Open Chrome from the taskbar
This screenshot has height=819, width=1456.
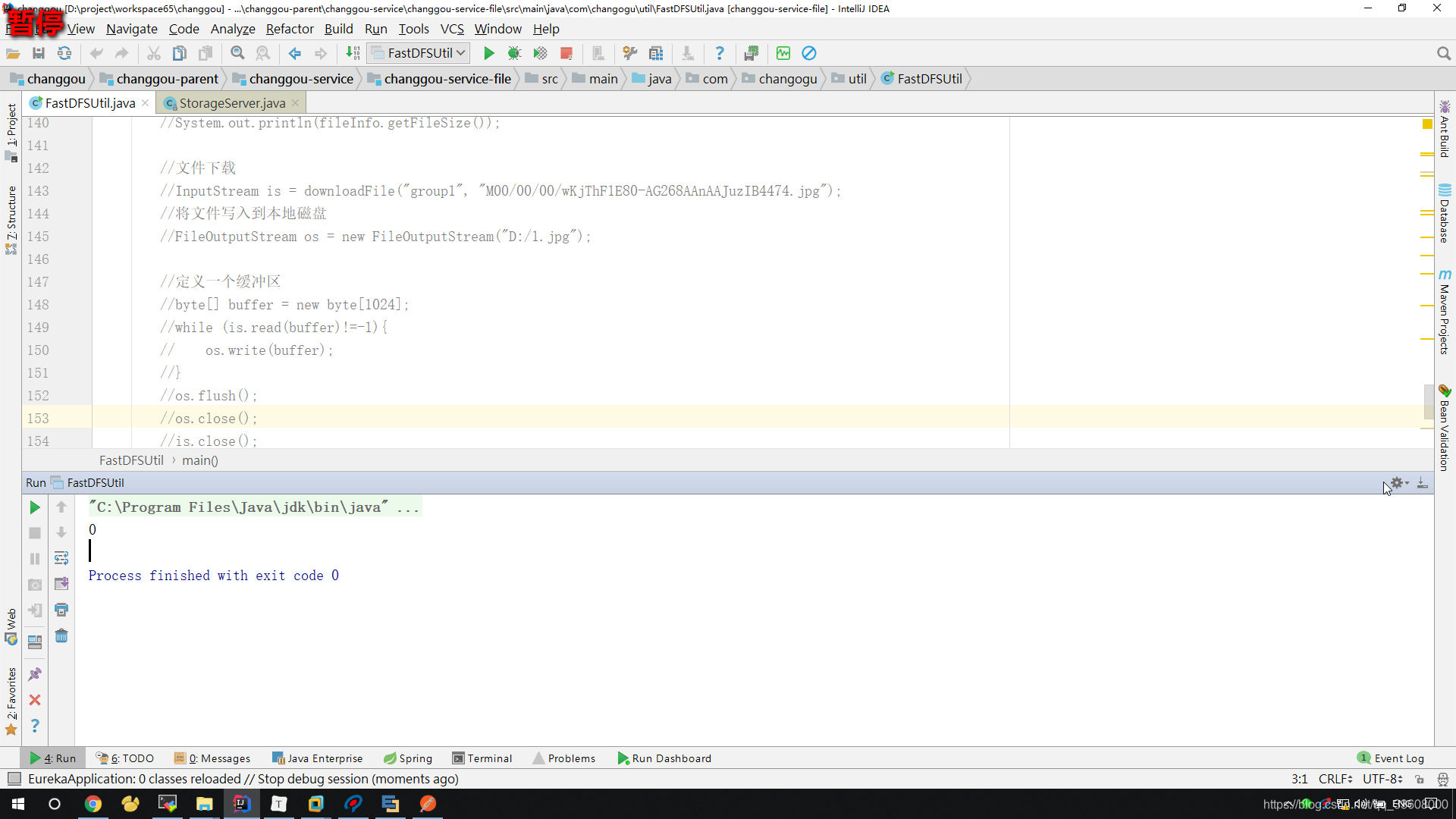(x=93, y=804)
